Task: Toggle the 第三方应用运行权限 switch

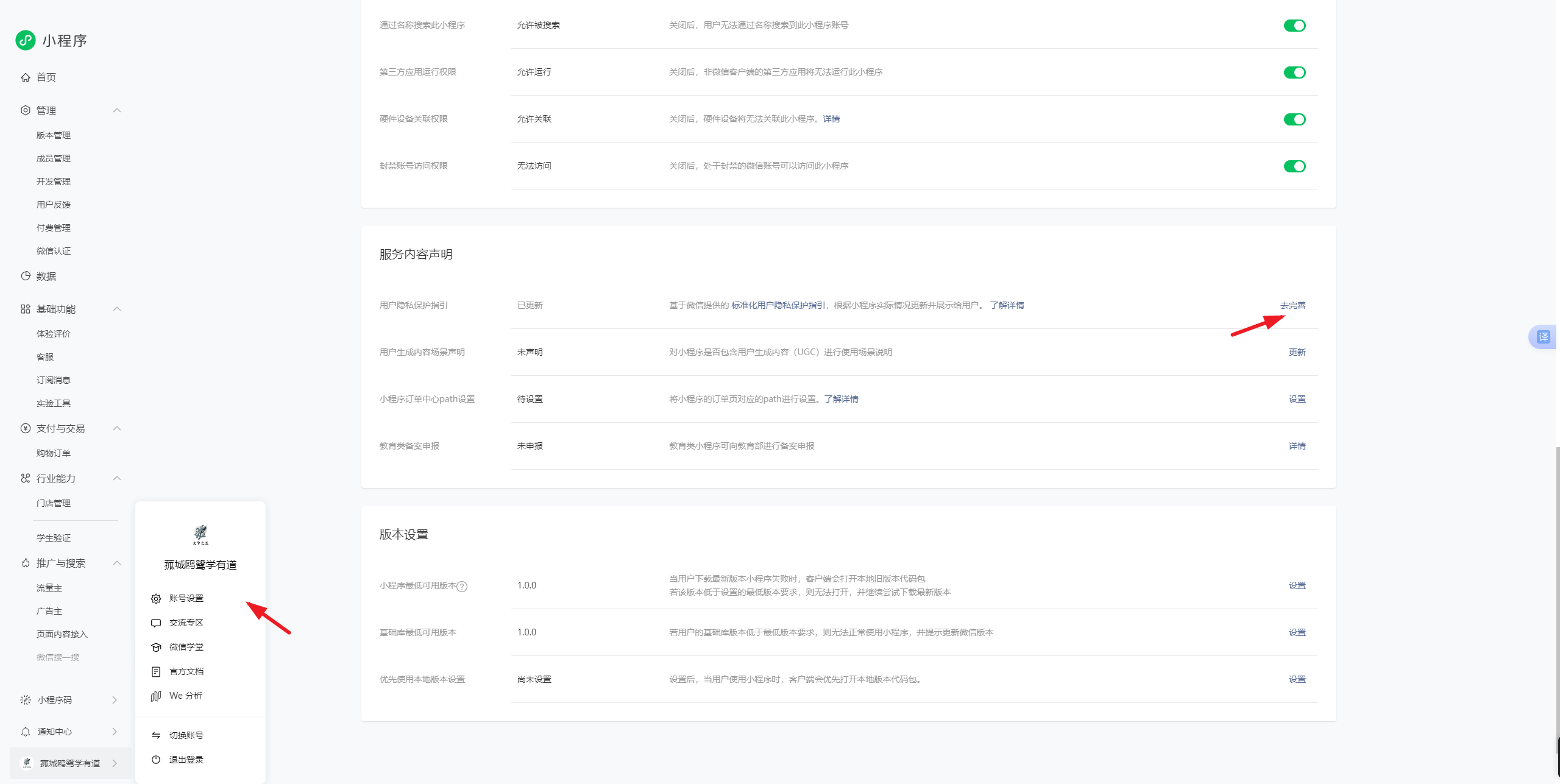Action: (x=1294, y=72)
